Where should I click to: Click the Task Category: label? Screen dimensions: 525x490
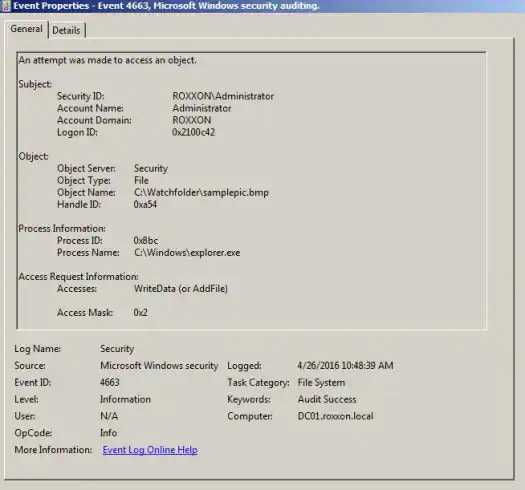(258, 382)
